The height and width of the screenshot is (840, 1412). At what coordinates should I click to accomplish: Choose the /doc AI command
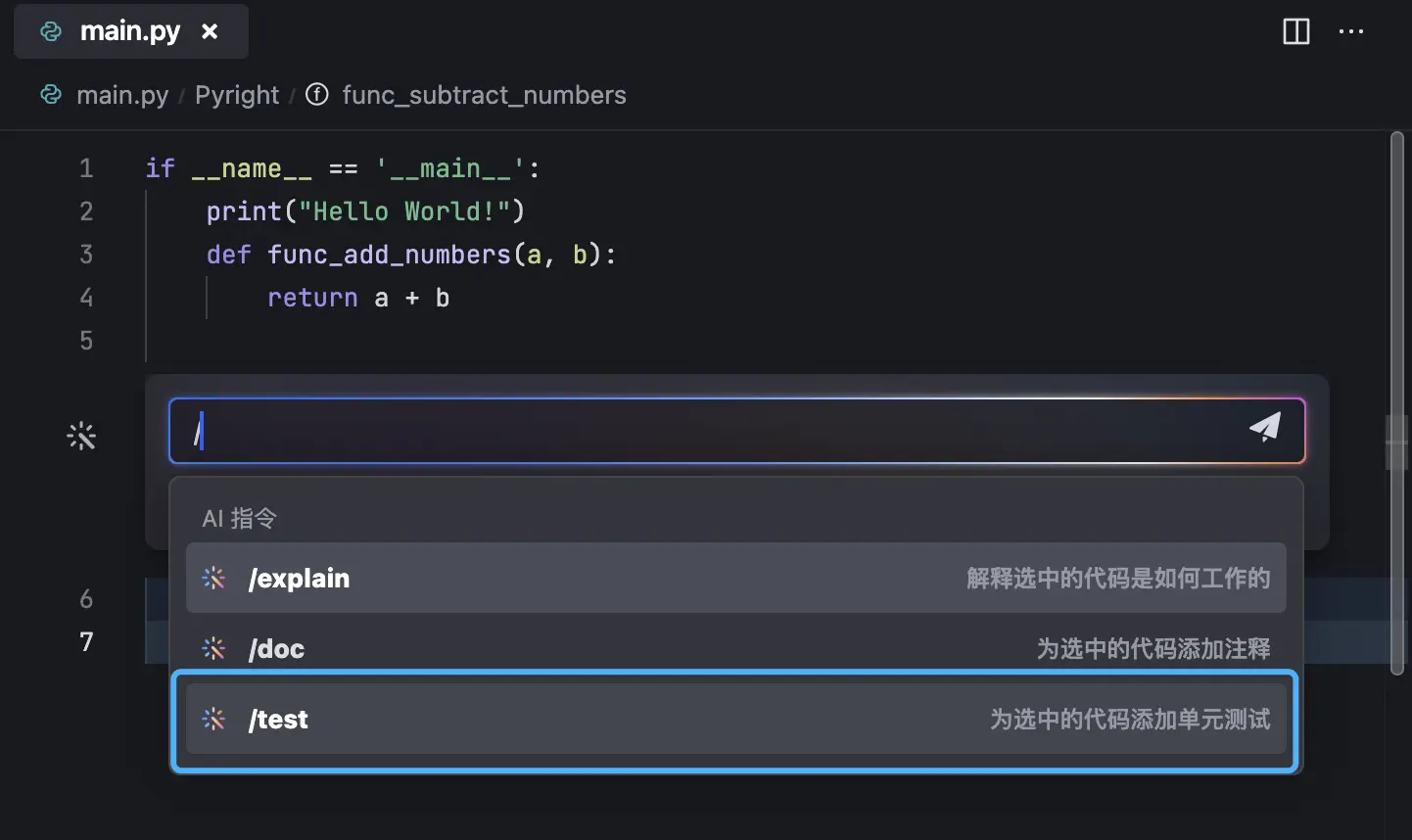point(735,648)
